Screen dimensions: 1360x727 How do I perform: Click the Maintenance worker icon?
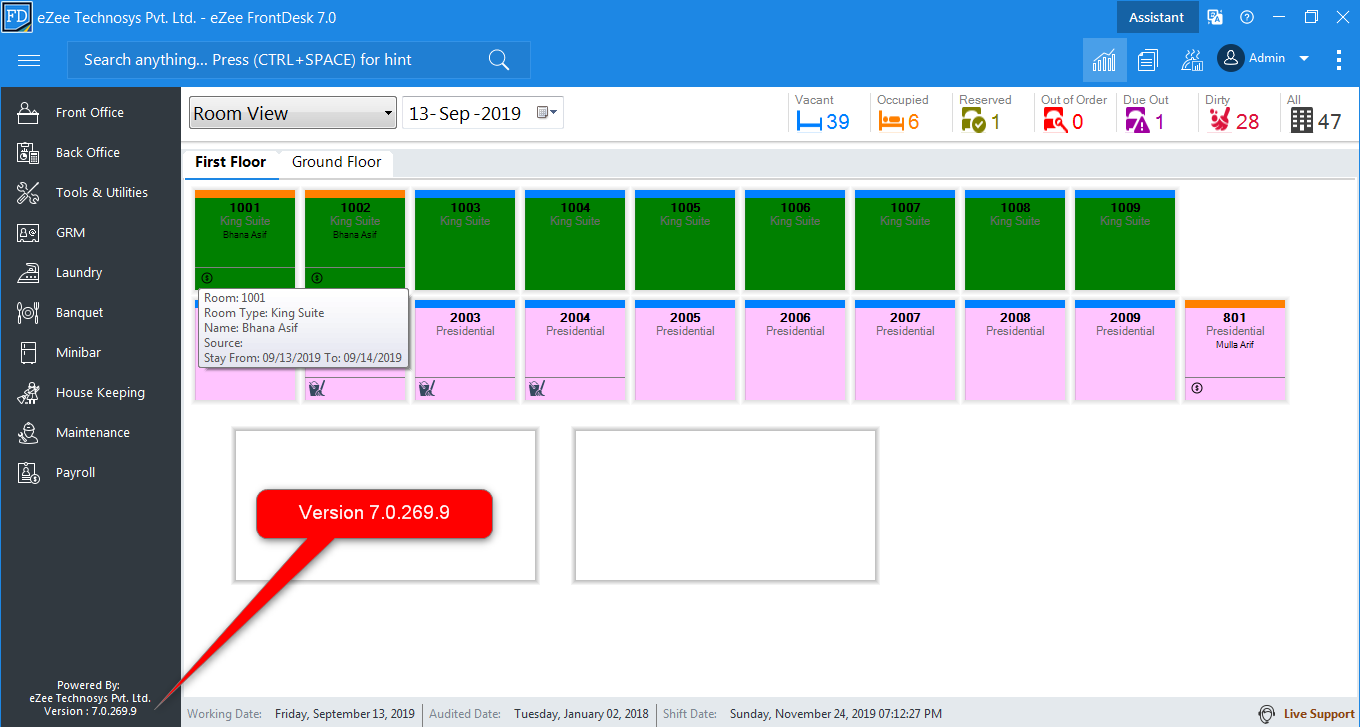click(x=28, y=433)
